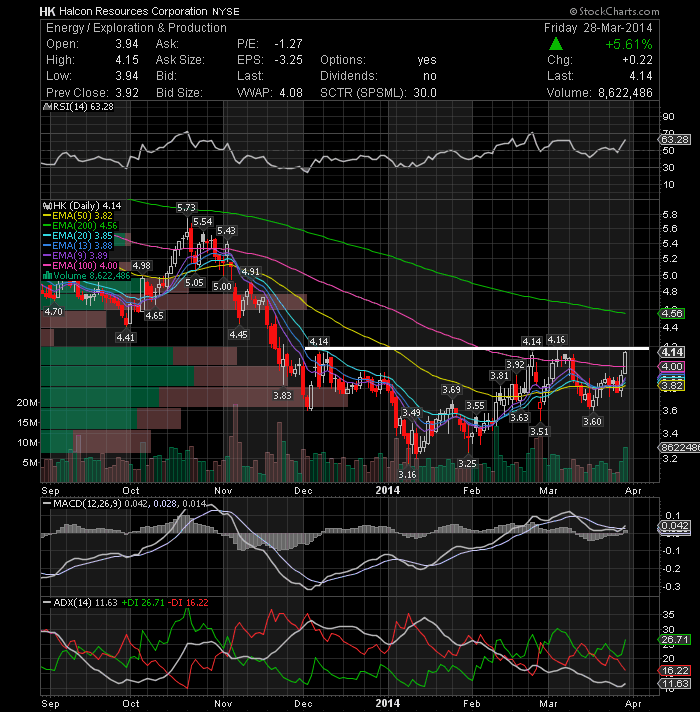
Task: Click the header Volume figure 8,622,486
Action: click(x=625, y=93)
